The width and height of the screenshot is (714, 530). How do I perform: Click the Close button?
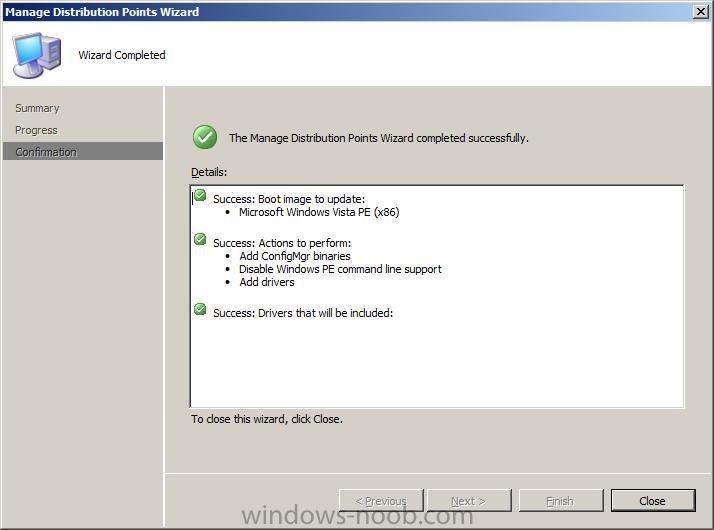click(653, 501)
